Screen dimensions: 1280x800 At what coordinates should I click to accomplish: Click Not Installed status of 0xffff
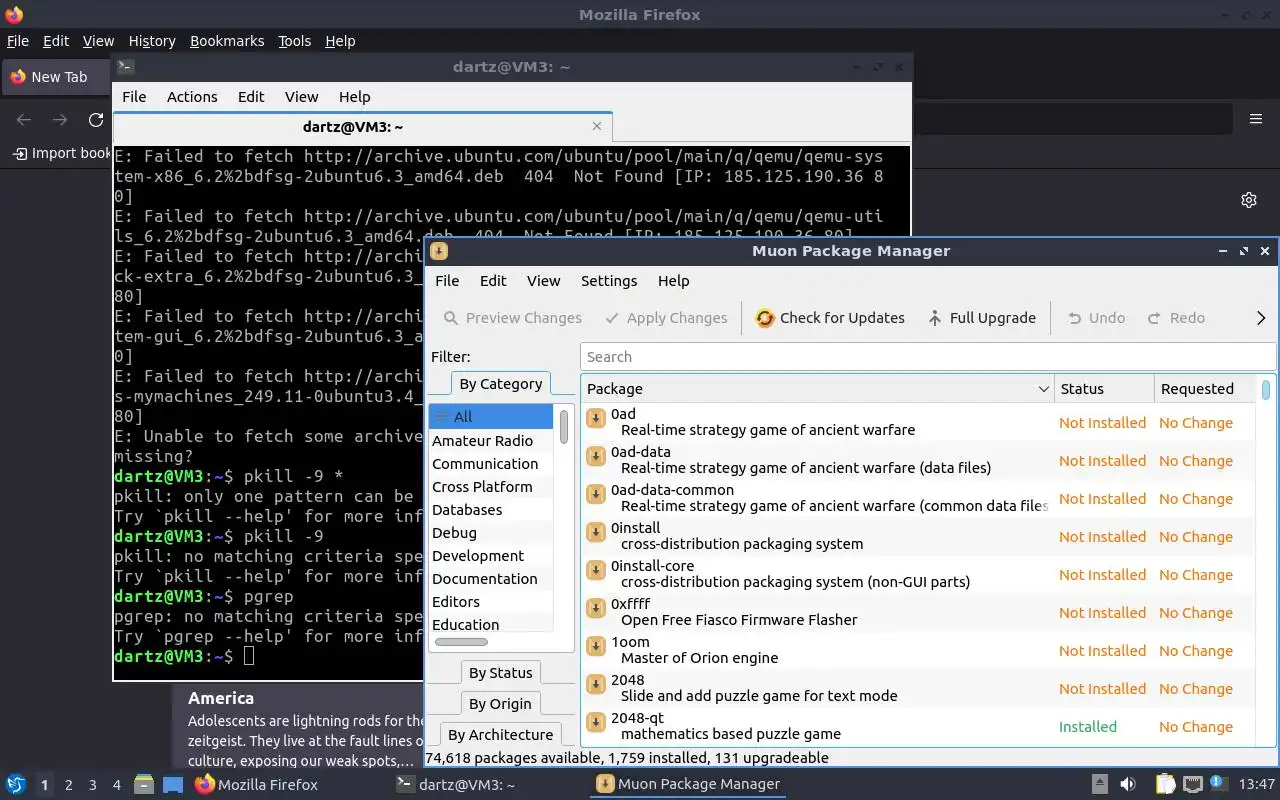[x=1102, y=613]
